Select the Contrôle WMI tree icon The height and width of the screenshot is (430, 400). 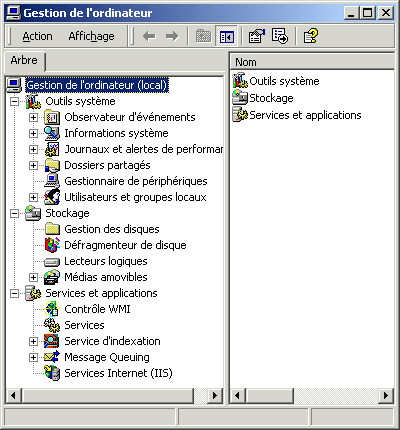[x=52, y=309]
